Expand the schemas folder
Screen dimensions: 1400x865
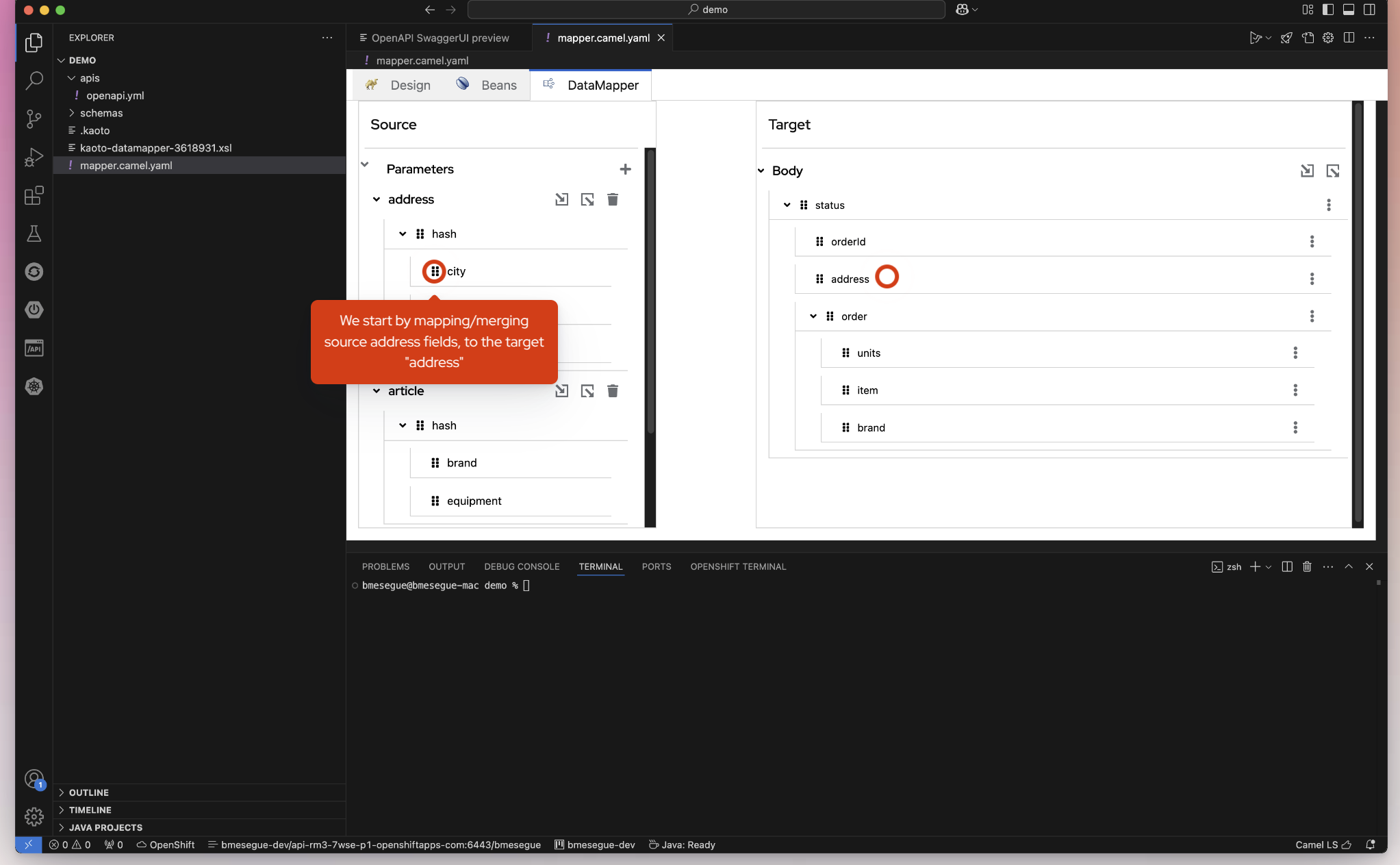[x=101, y=113]
